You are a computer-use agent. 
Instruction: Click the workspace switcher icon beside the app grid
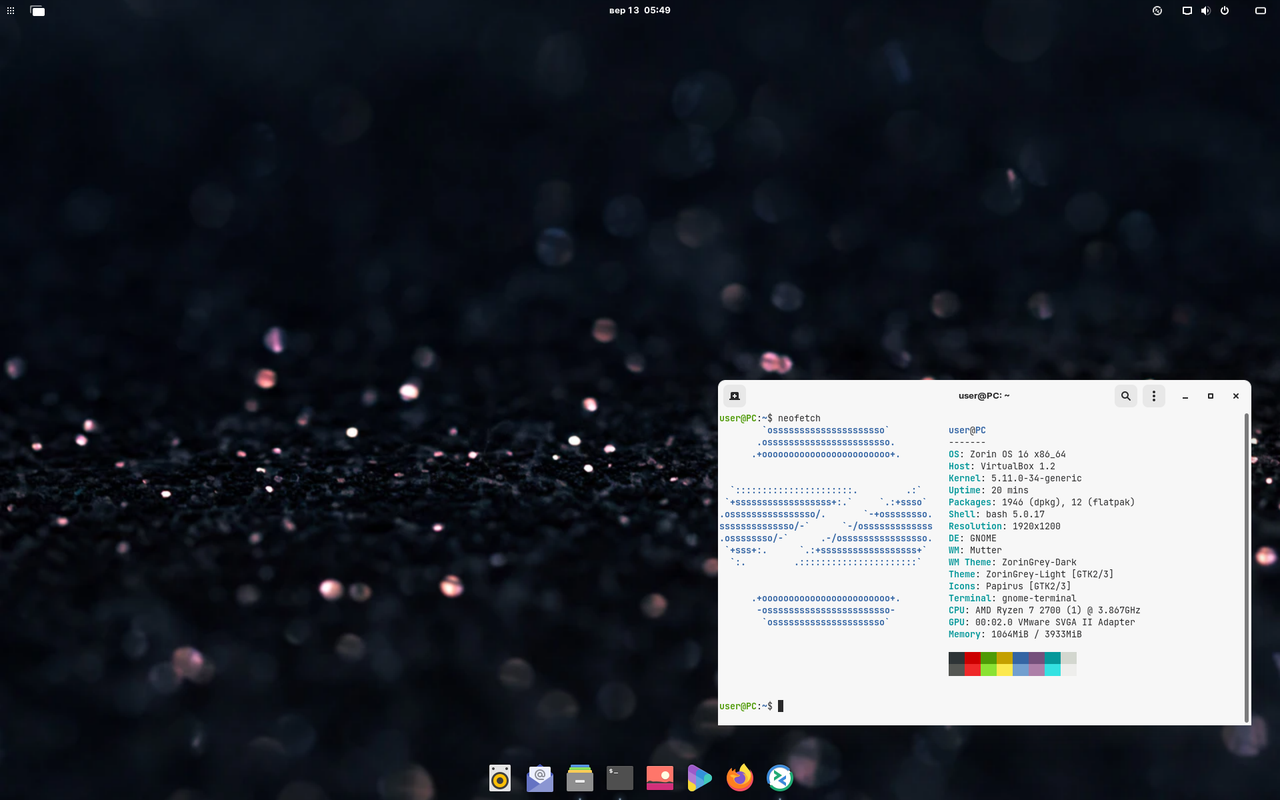38,10
